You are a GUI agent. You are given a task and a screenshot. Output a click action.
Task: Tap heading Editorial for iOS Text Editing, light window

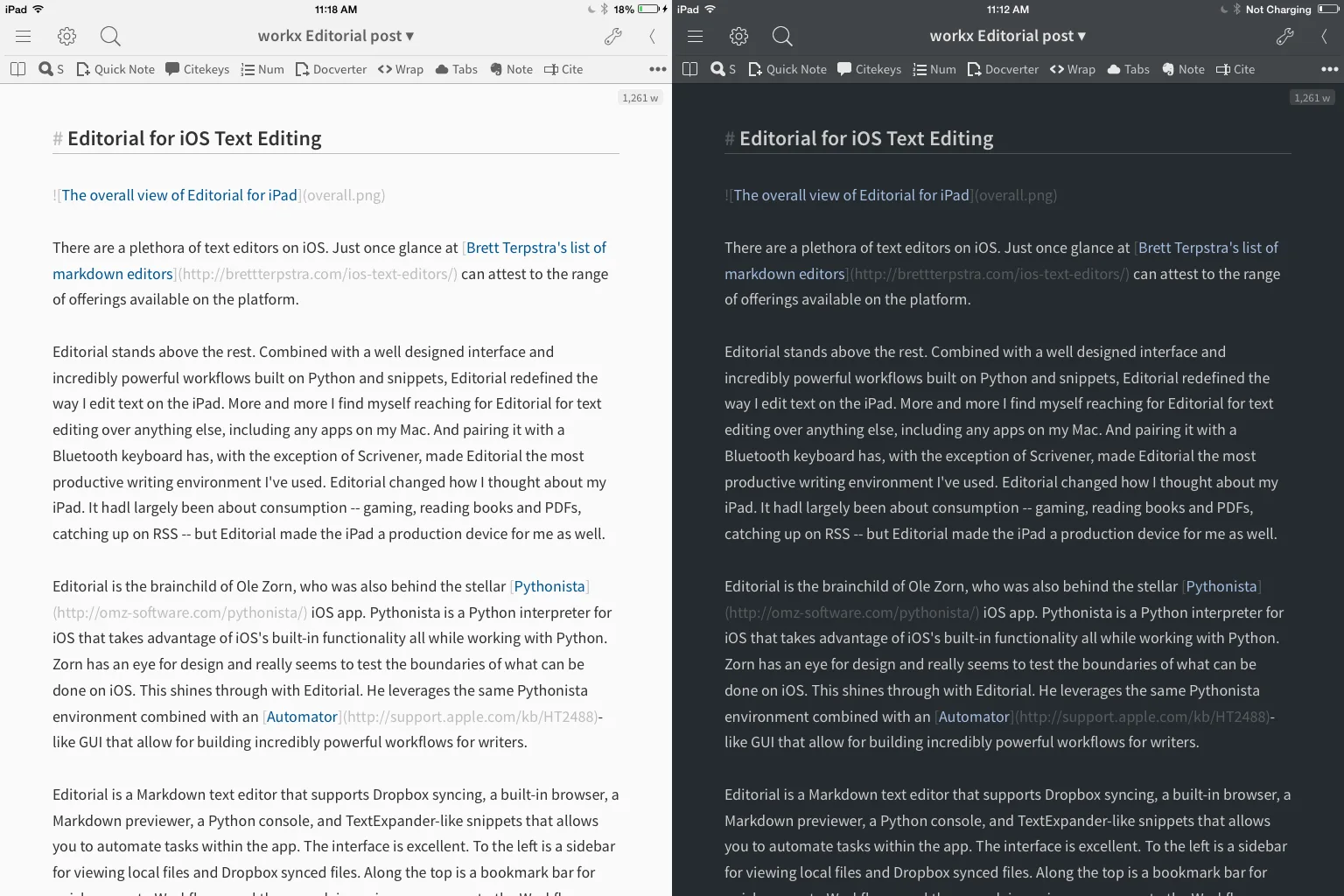(194, 138)
